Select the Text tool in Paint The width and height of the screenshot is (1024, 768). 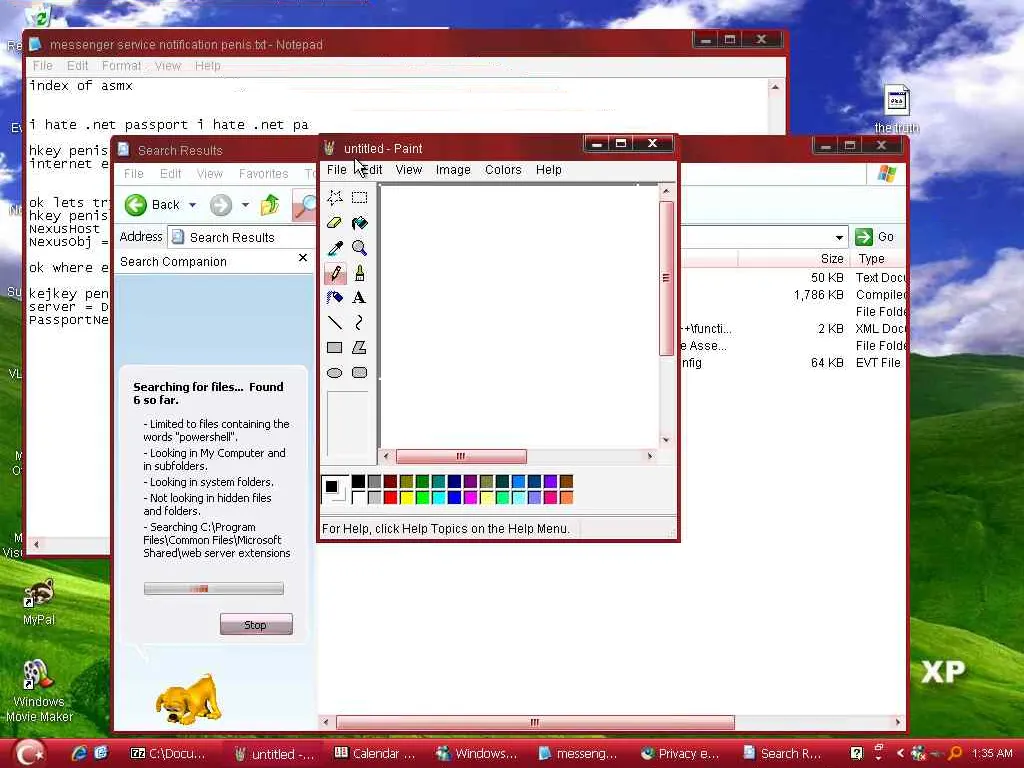click(359, 298)
